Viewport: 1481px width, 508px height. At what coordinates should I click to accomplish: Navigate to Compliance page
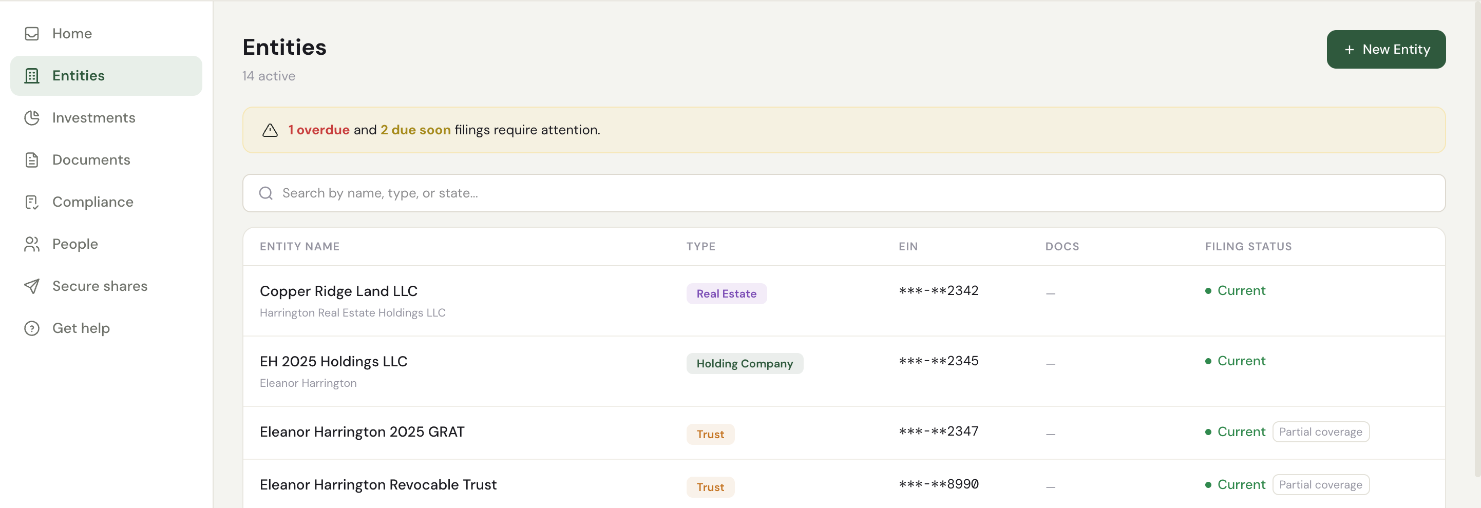tap(106, 201)
